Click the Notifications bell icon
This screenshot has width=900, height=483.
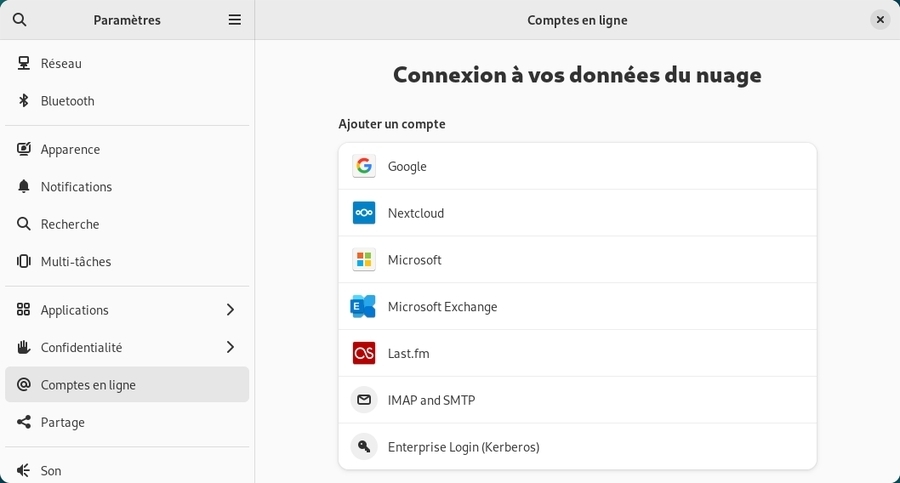[x=24, y=187]
